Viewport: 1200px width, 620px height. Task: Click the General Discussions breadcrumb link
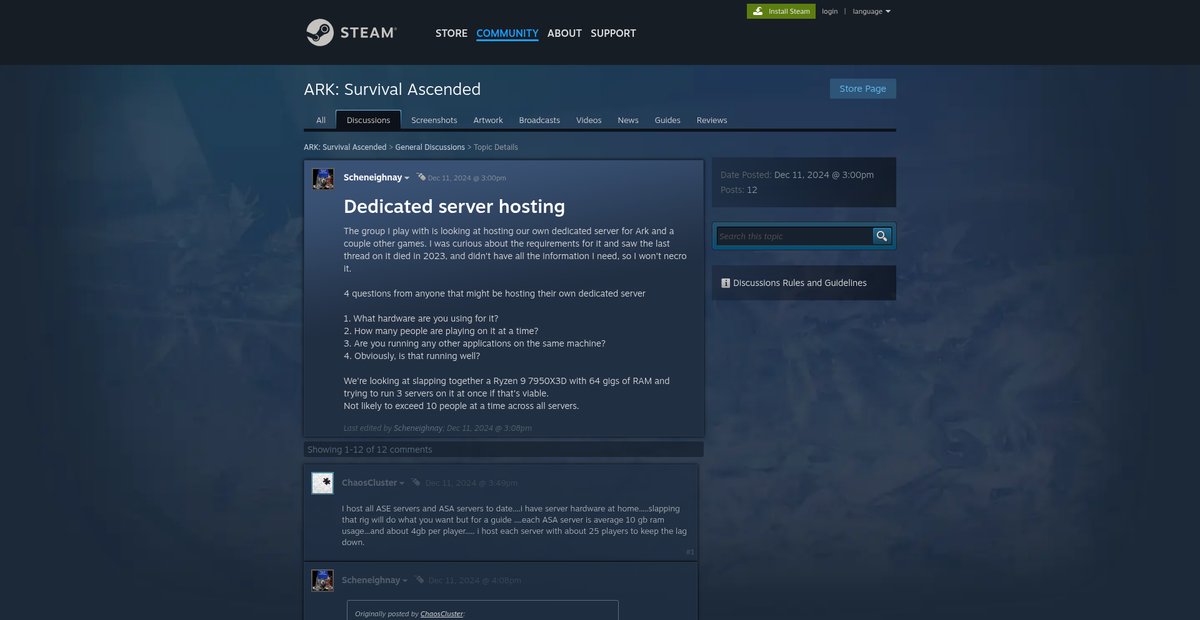[x=430, y=147]
